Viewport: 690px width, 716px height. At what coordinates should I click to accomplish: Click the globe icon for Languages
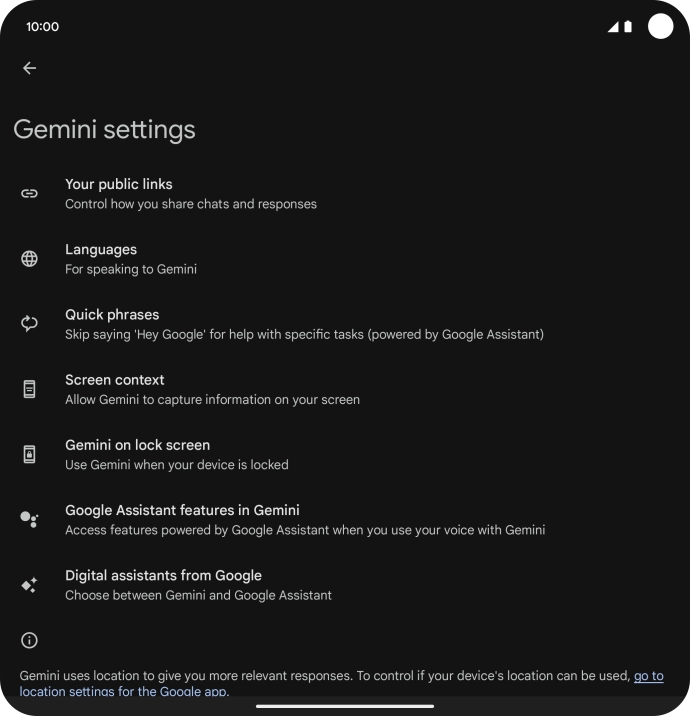(x=29, y=259)
